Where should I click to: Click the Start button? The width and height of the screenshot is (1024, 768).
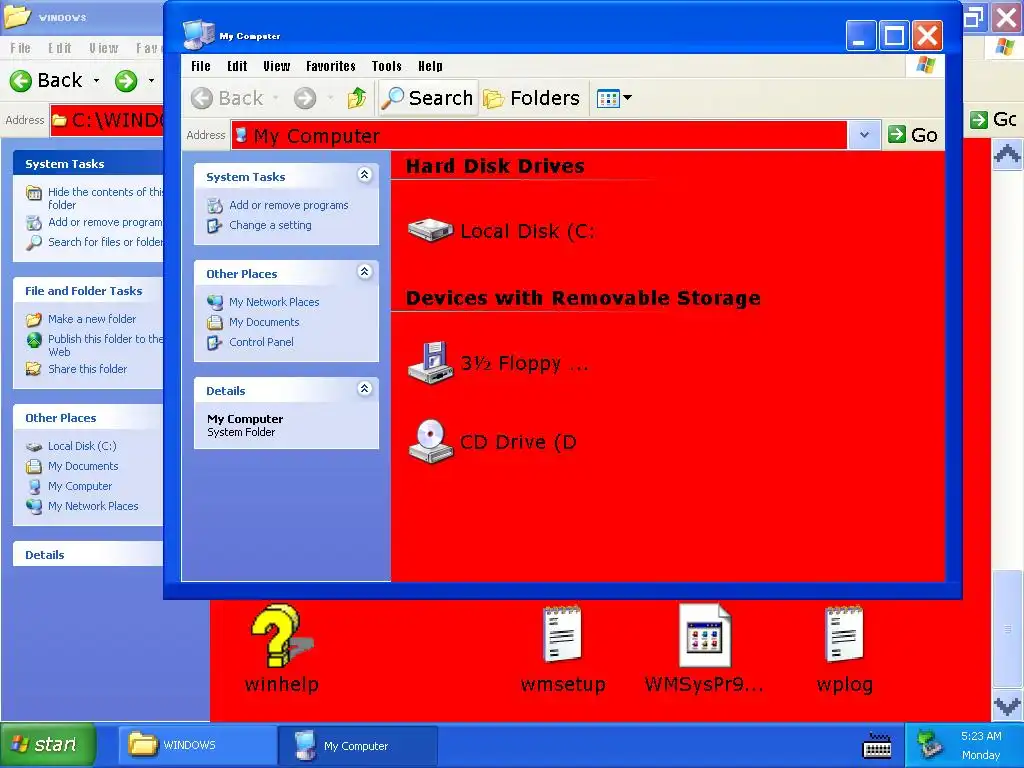[x=48, y=745]
